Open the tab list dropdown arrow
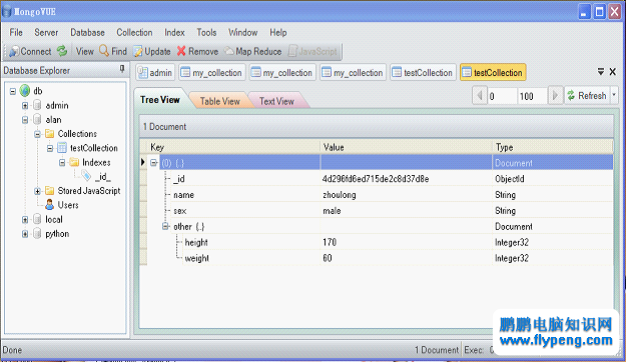The width and height of the screenshot is (626, 362). [600, 72]
